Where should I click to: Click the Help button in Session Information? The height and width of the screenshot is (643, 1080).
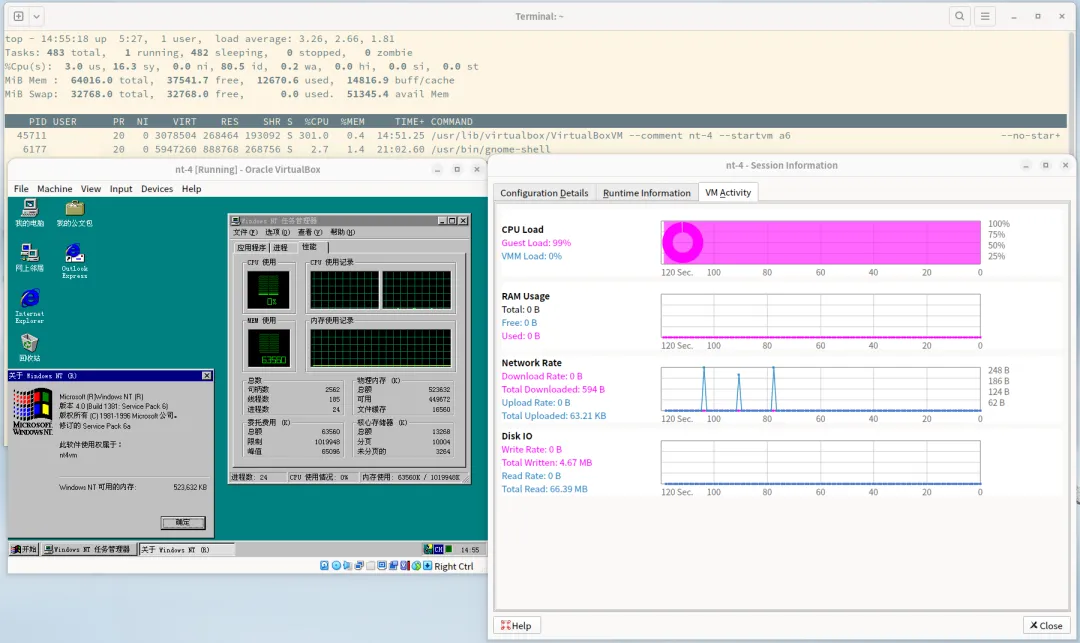click(x=517, y=625)
